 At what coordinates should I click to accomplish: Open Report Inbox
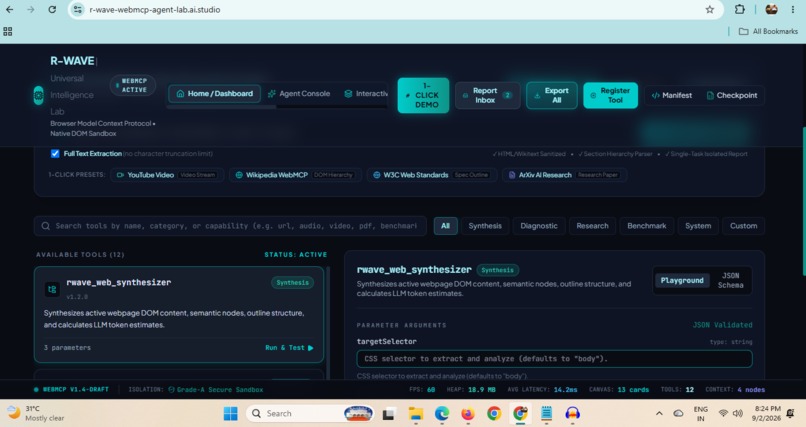point(487,95)
